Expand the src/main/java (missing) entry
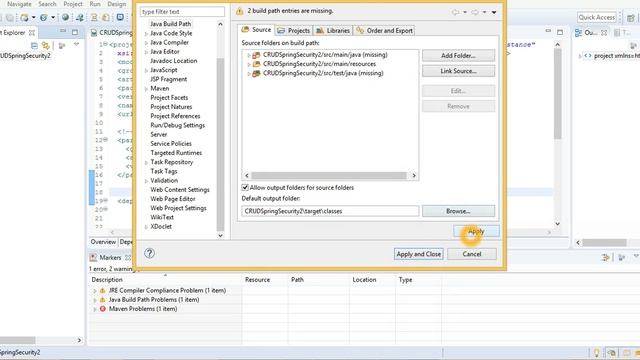Screen dimensions: 640x360 [249, 55]
